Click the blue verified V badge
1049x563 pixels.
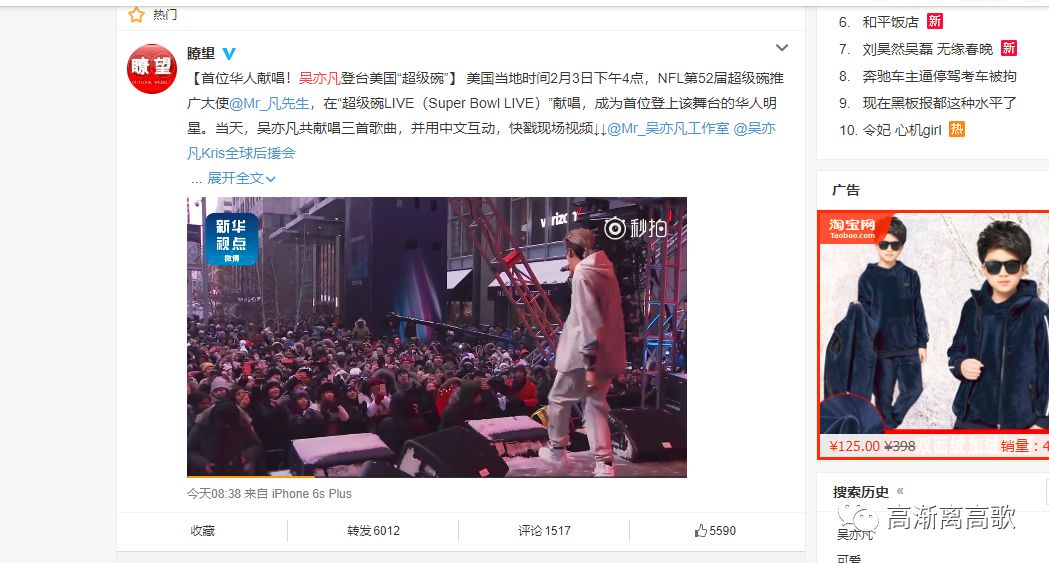[x=229, y=53]
